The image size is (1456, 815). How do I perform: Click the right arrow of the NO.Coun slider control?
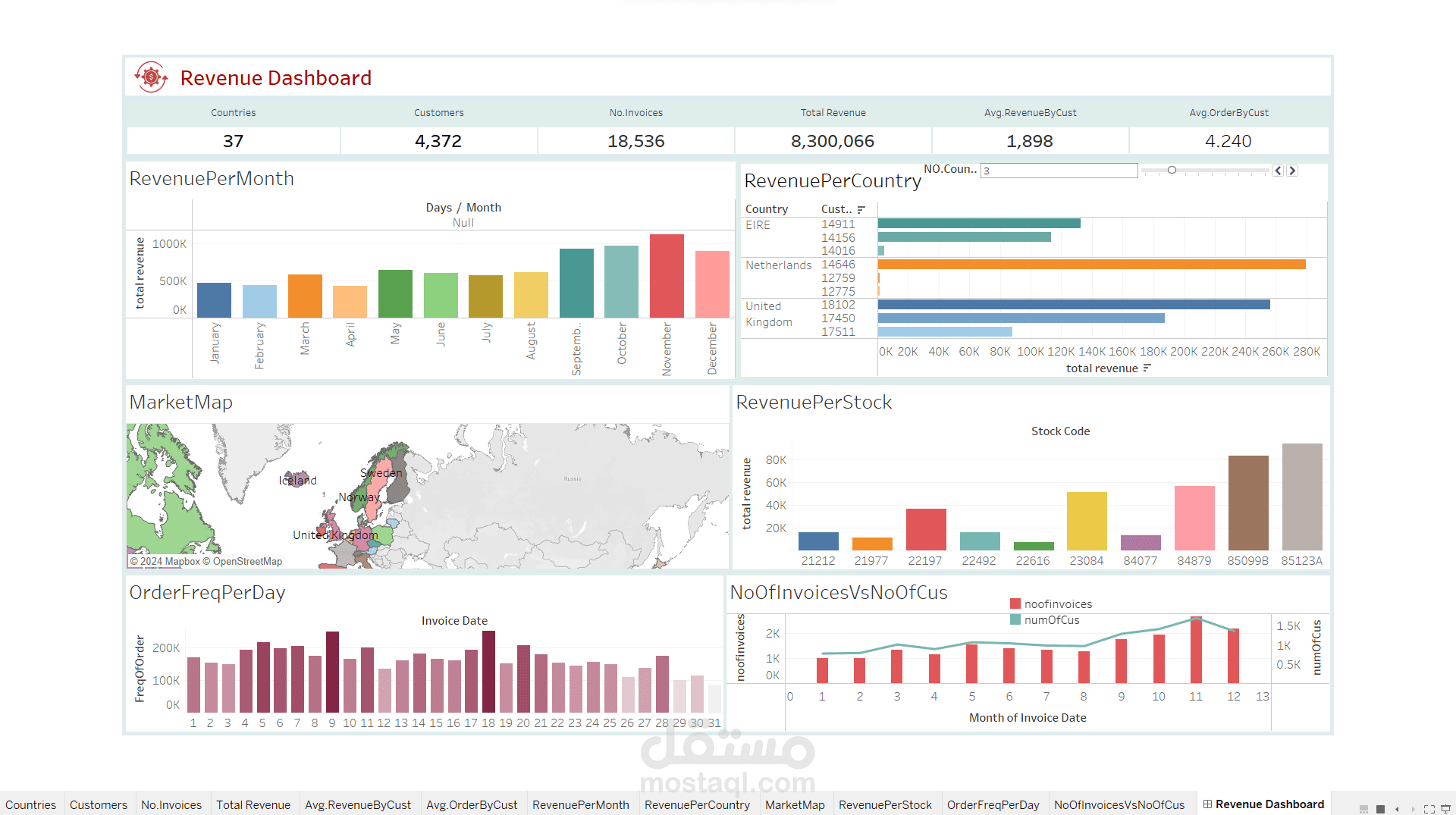[x=1292, y=171]
